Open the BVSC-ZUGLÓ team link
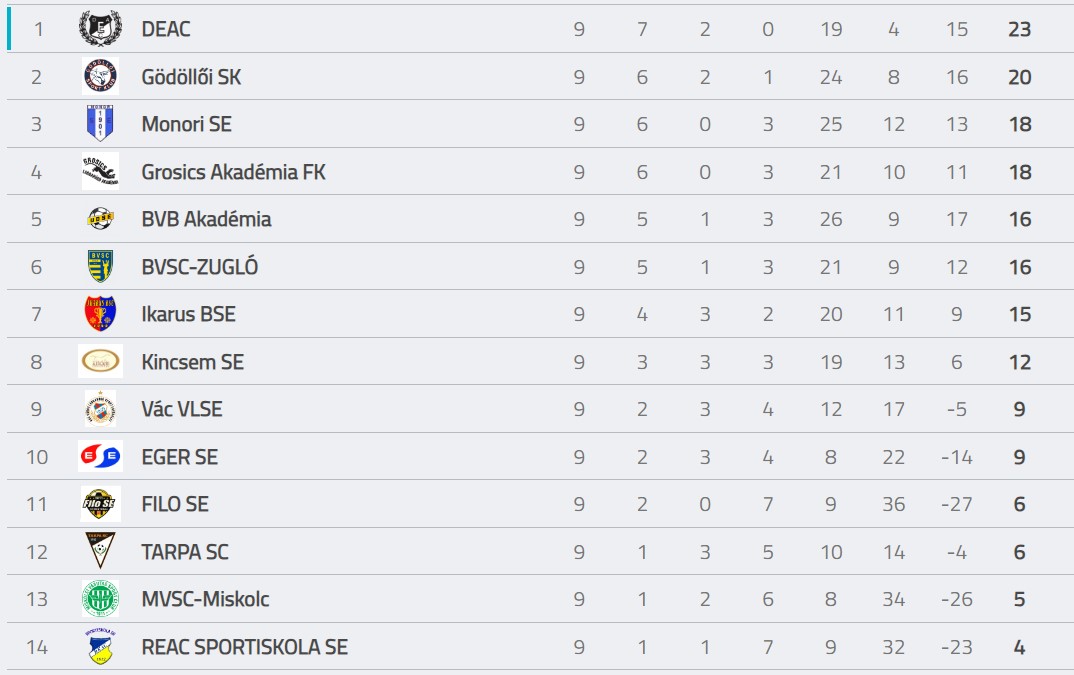 tap(199, 267)
